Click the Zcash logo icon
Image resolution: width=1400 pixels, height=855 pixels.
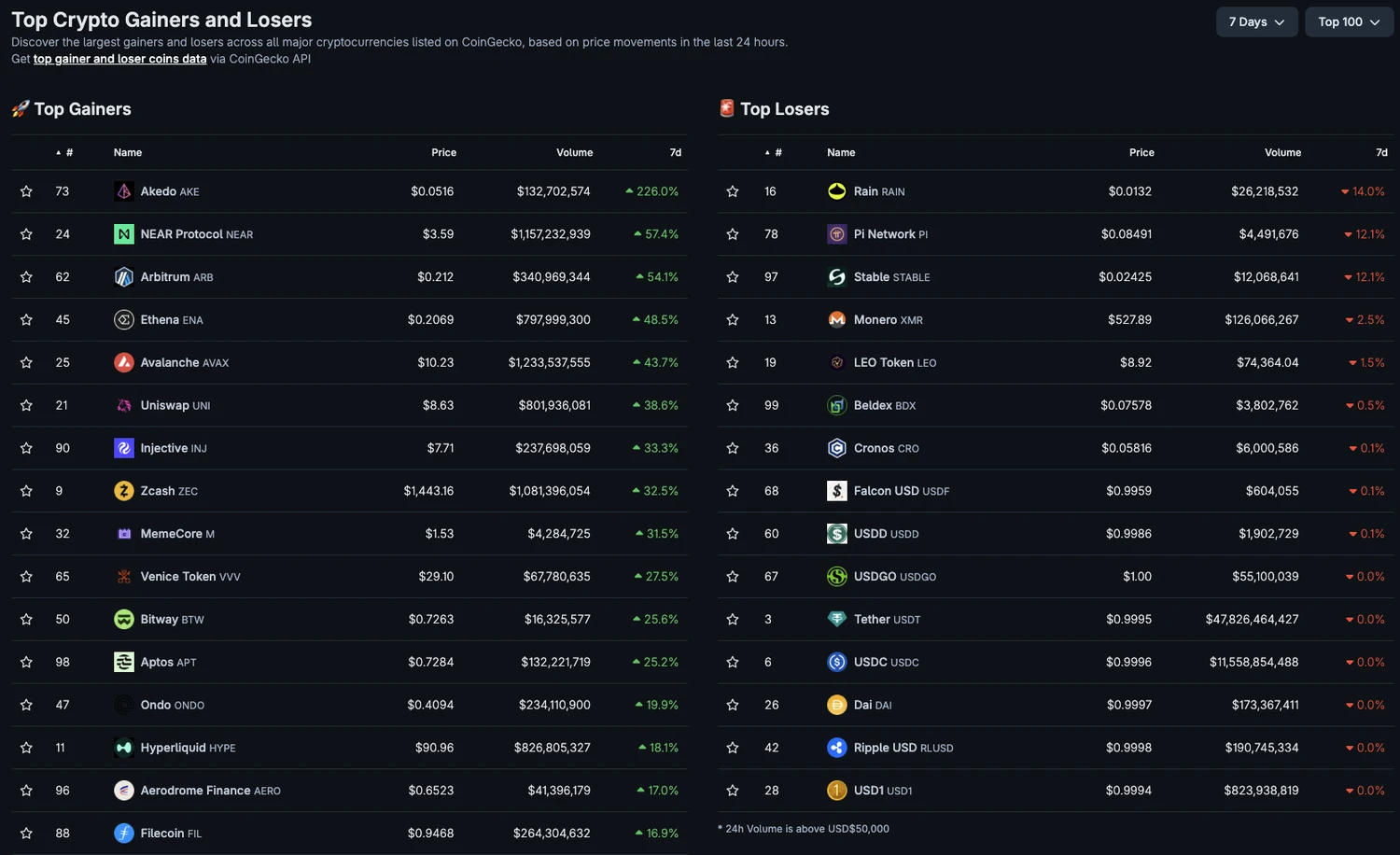pos(124,491)
